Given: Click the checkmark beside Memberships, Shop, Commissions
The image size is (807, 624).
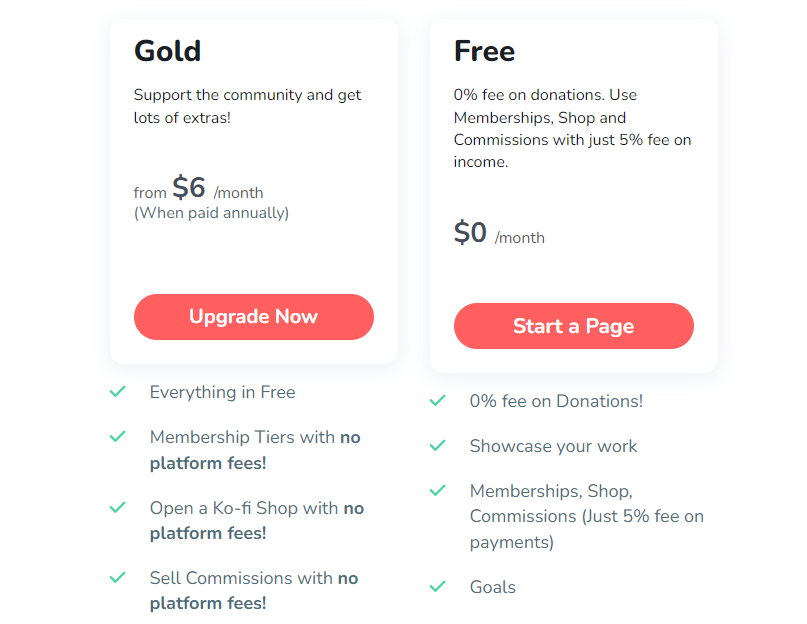Looking at the screenshot, I should (437, 491).
